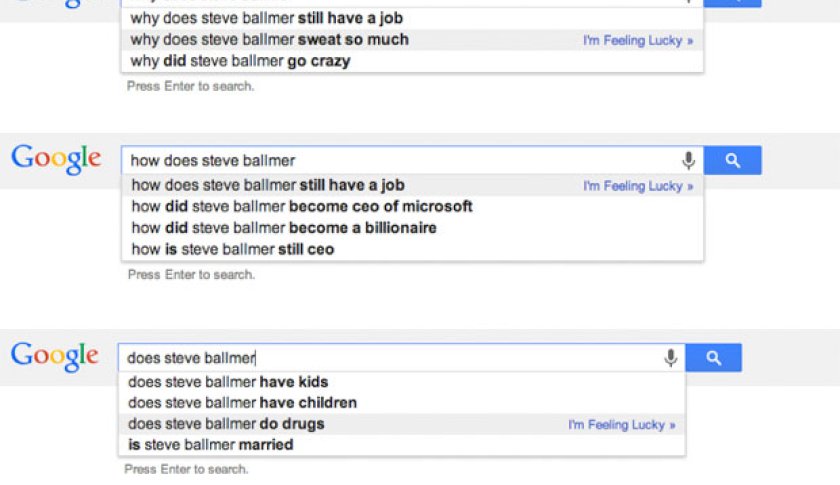The image size is (840, 485).
Task: Click Google logo next to "does steve ballmer" query
Action: pos(54,356)
